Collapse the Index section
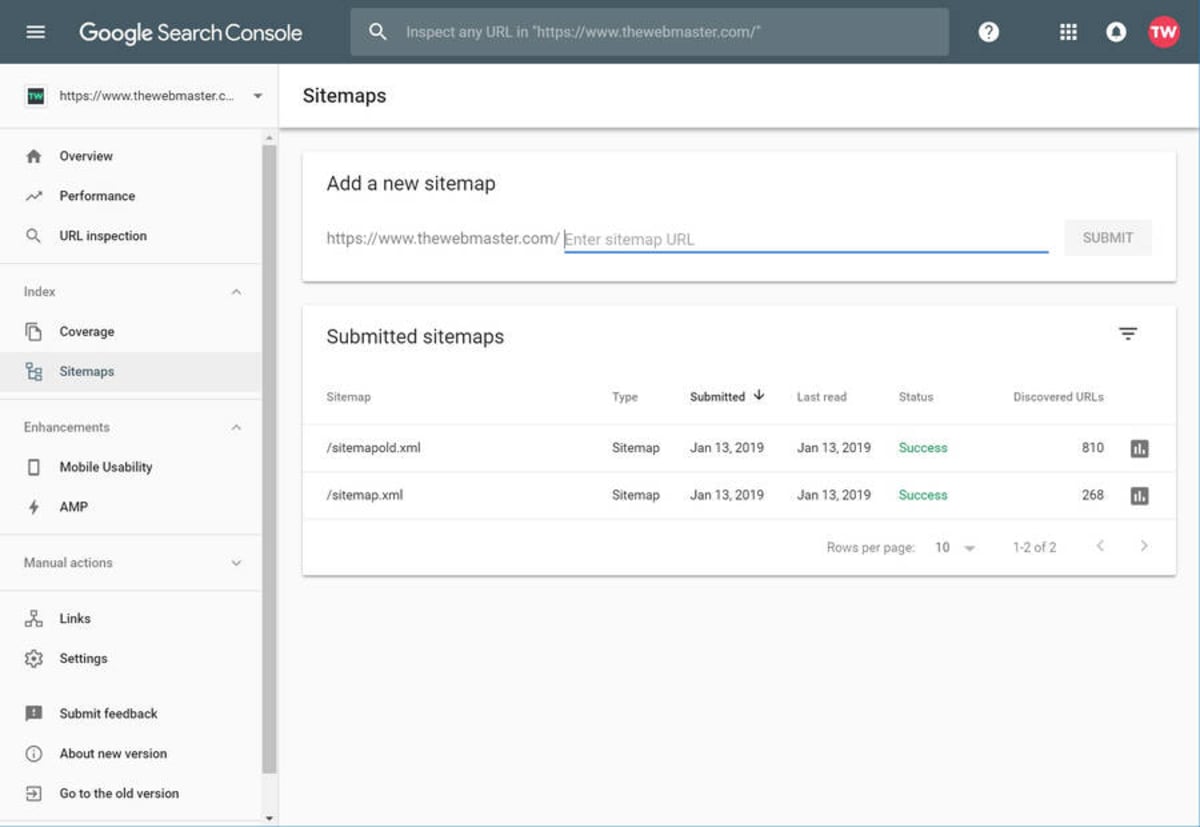 (236, 292)
